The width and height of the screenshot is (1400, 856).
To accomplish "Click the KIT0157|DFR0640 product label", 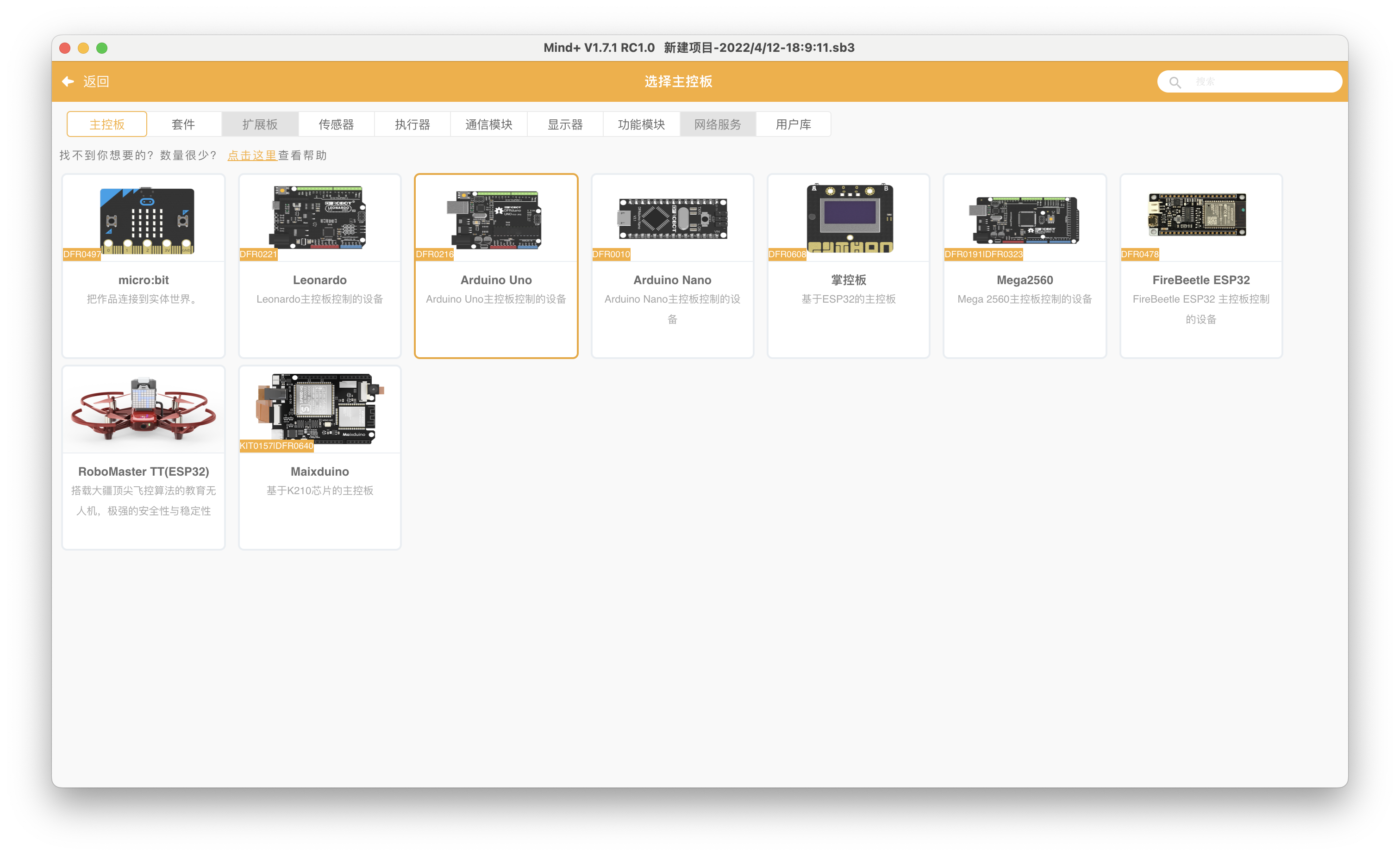I will (x=276, y=446).
